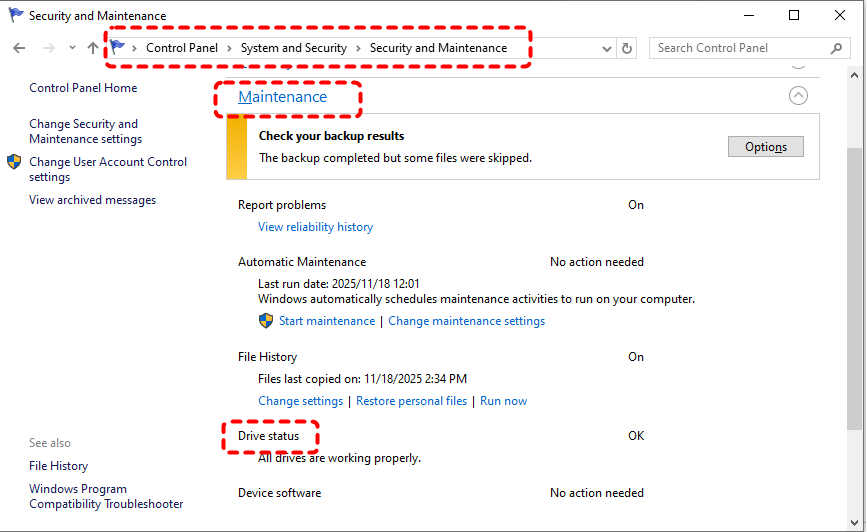Select System and Security breadcrumb
866x532 pixels.
tap(294, 48)
